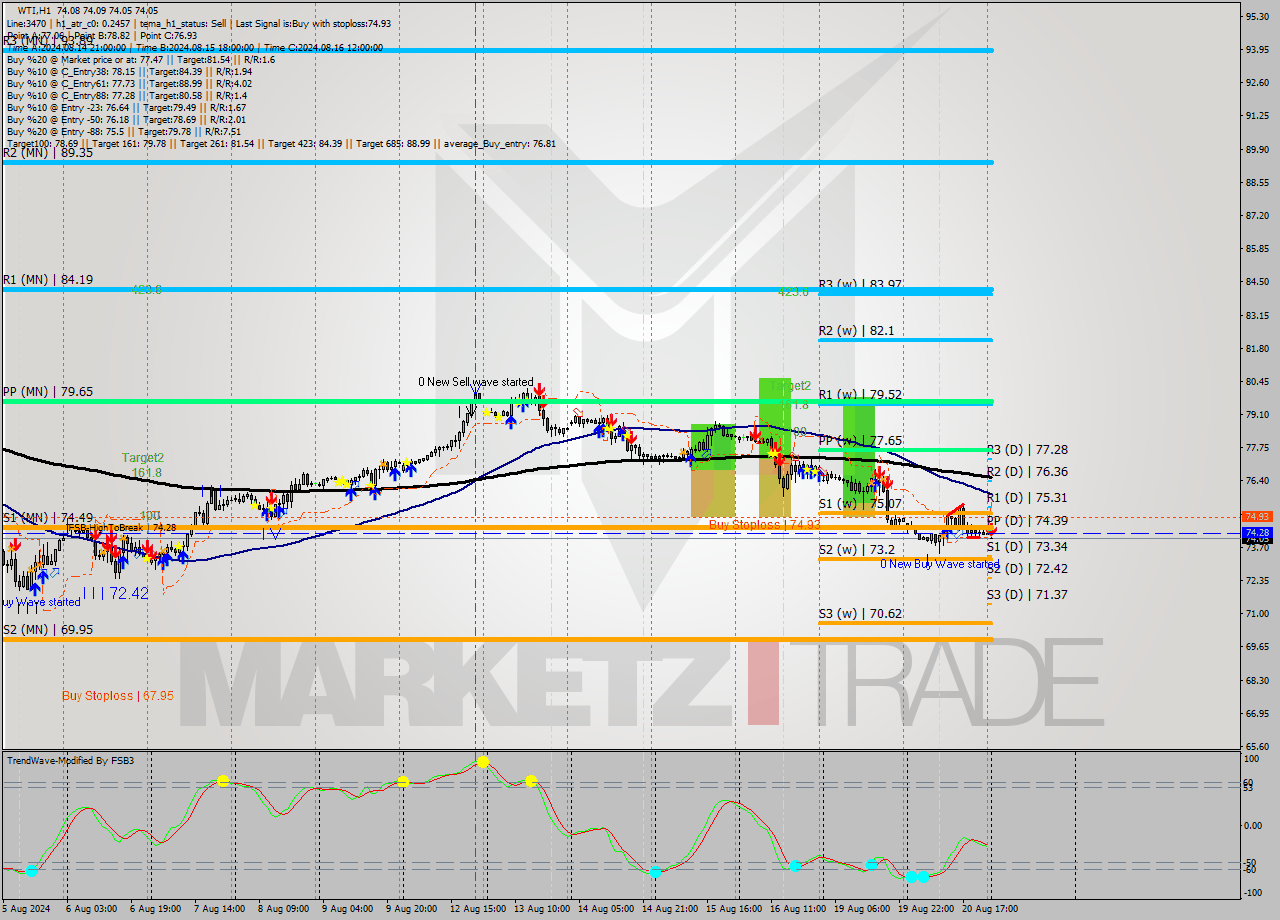Select the S3 (w) | 70.62 label

[x=861, y=614]
